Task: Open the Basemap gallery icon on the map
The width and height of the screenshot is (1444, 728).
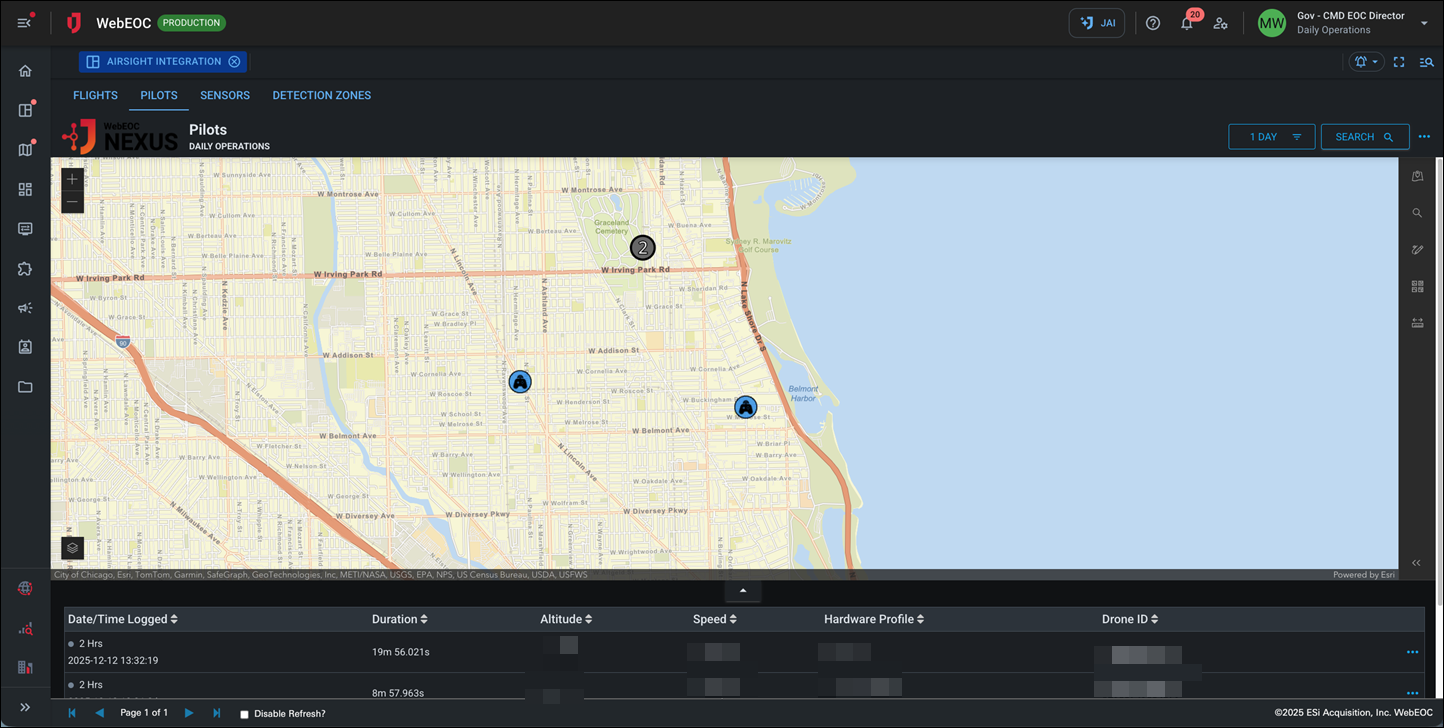Action: click(1417, 286)
